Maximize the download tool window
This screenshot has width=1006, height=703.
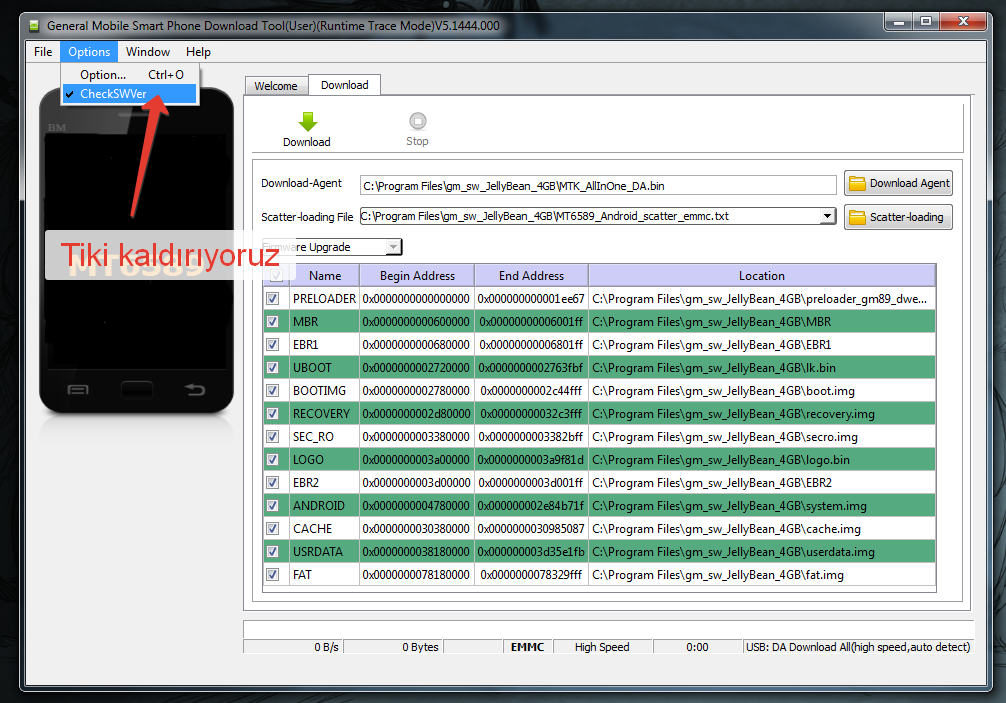pyautogui.click(x=926, y=21)
